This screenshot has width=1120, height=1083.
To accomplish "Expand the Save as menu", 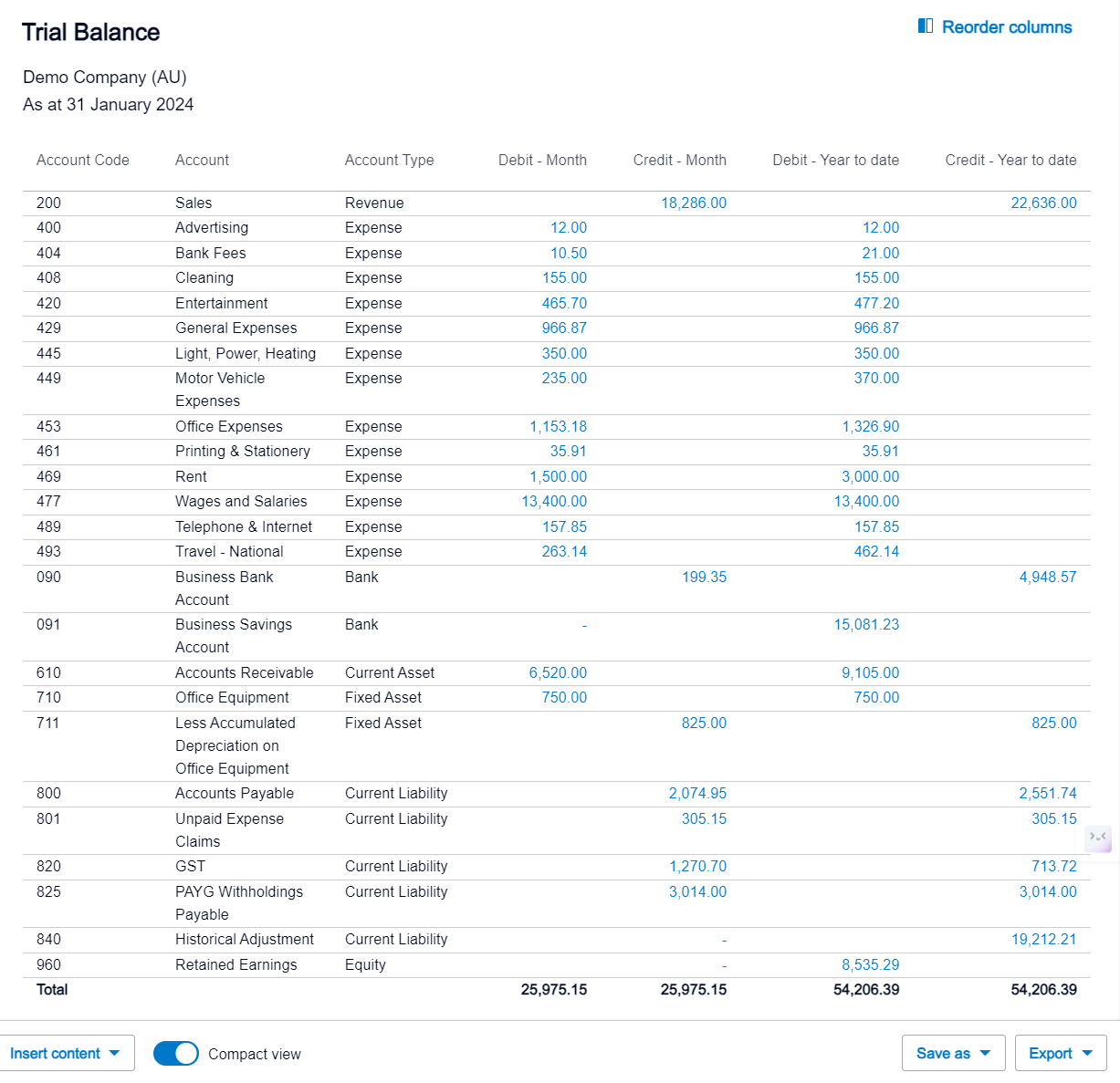I will (953, 1054).
